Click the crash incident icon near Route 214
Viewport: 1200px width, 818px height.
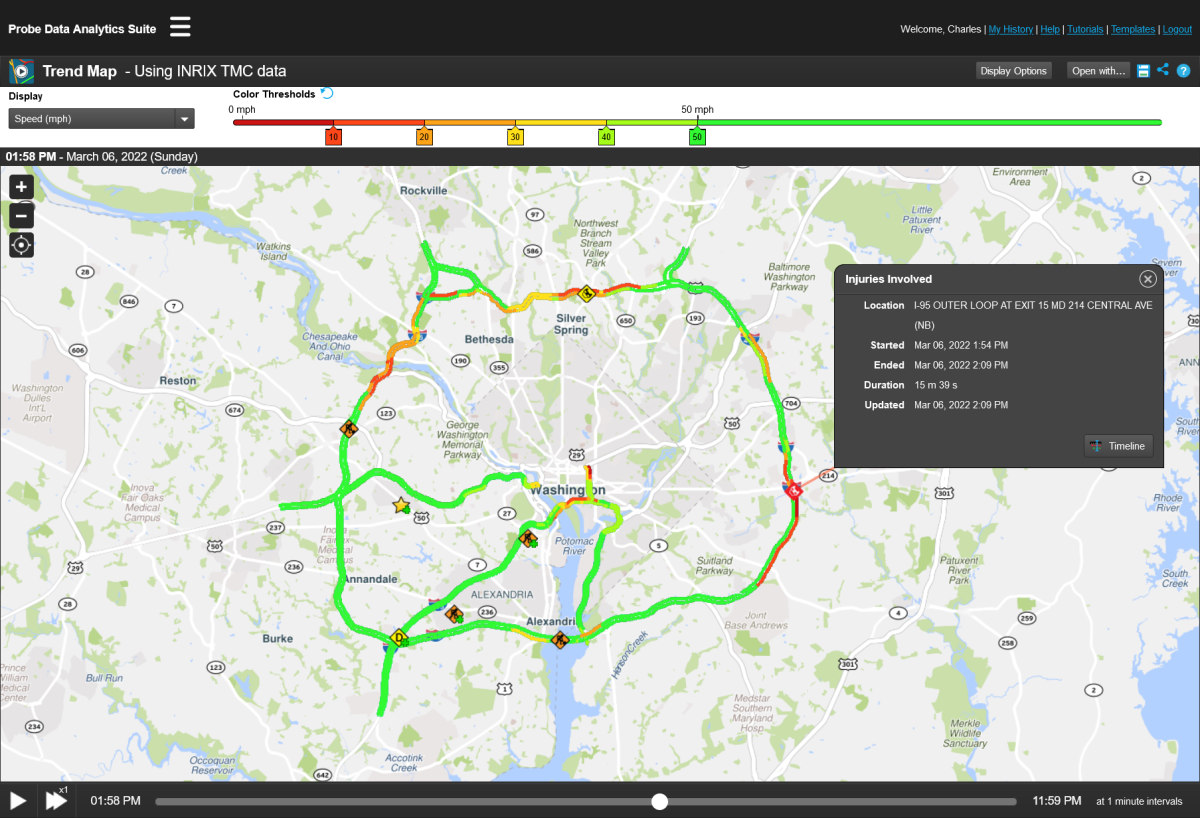[793, 491]
